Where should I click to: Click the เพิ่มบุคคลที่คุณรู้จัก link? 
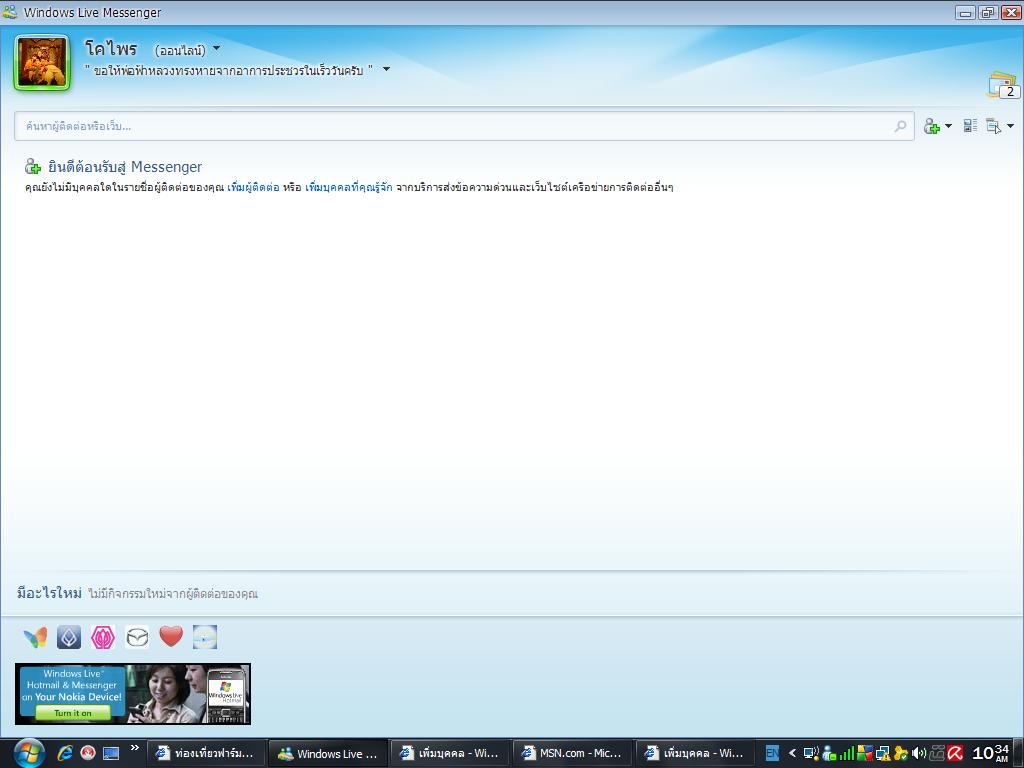click(x=348, y=188)
